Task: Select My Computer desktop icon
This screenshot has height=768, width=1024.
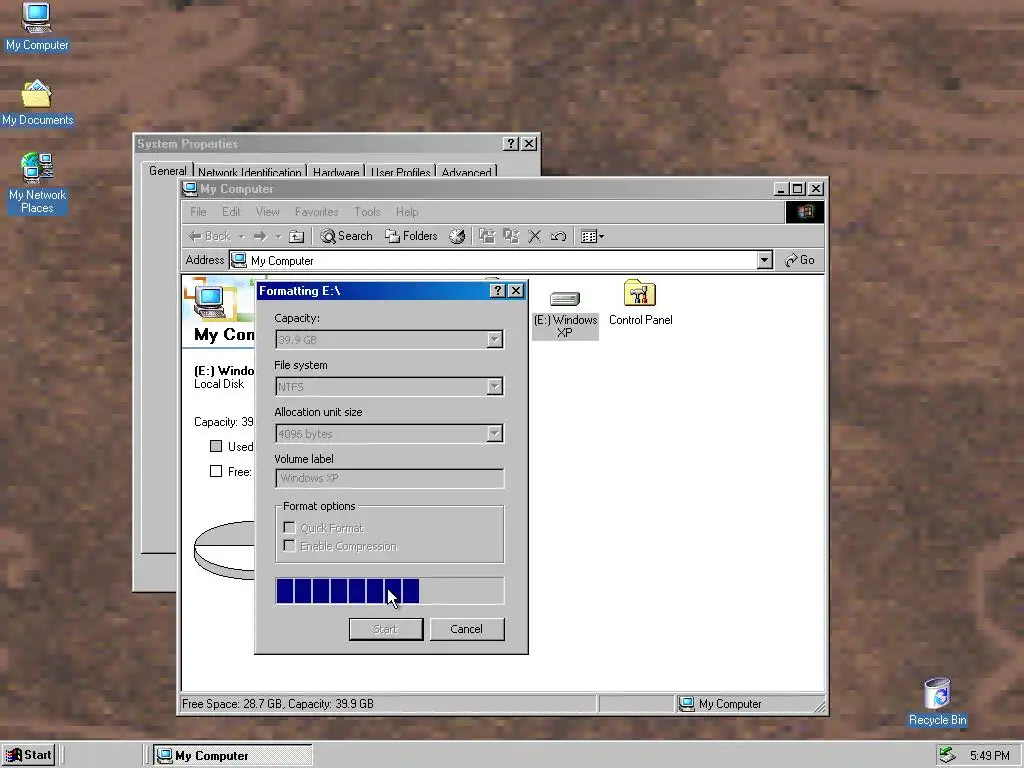Action: [x=37, y=27]
